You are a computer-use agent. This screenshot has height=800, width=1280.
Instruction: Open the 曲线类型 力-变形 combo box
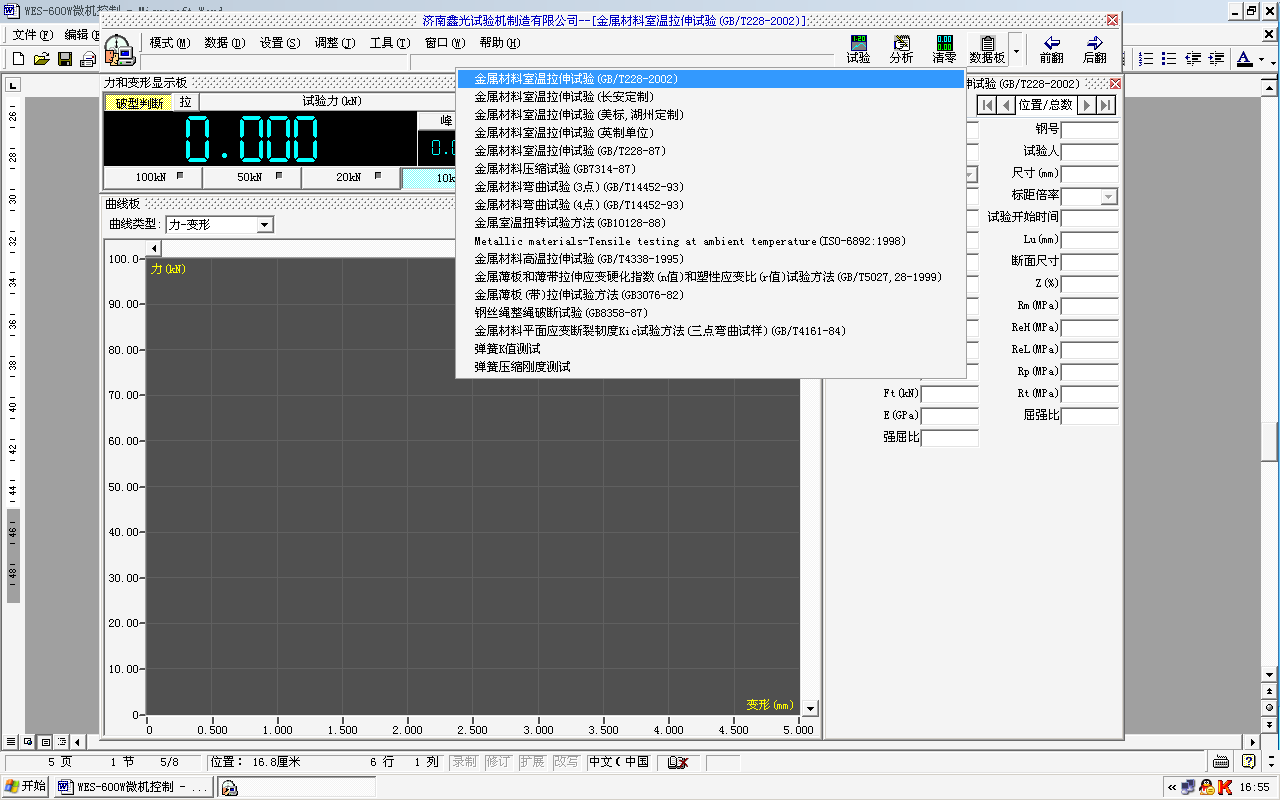(x=219, y=225)
